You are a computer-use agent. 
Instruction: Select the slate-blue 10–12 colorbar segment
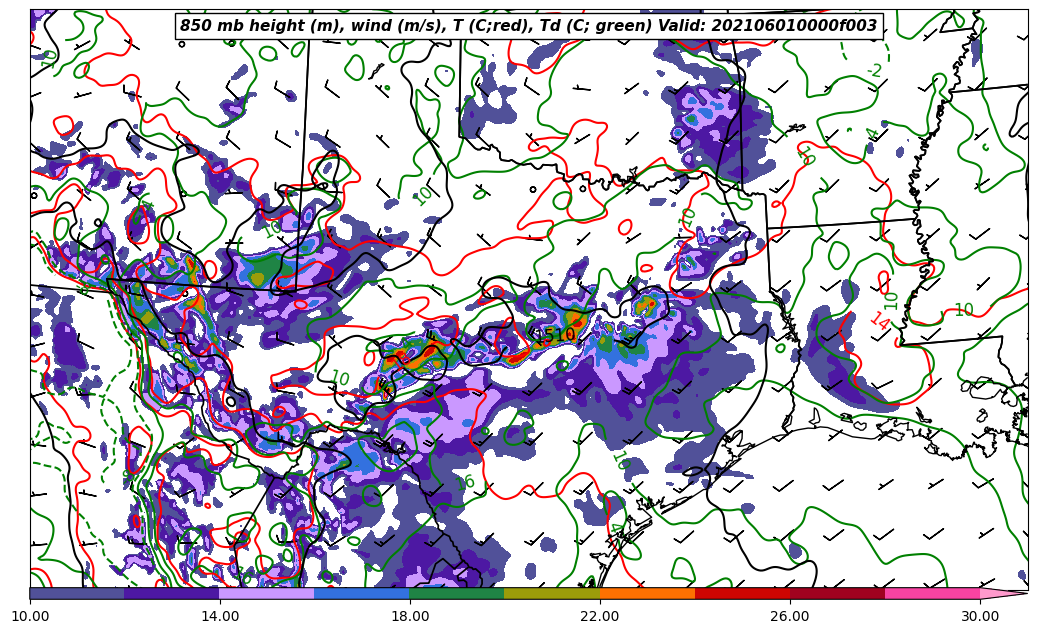pos(77,593)
